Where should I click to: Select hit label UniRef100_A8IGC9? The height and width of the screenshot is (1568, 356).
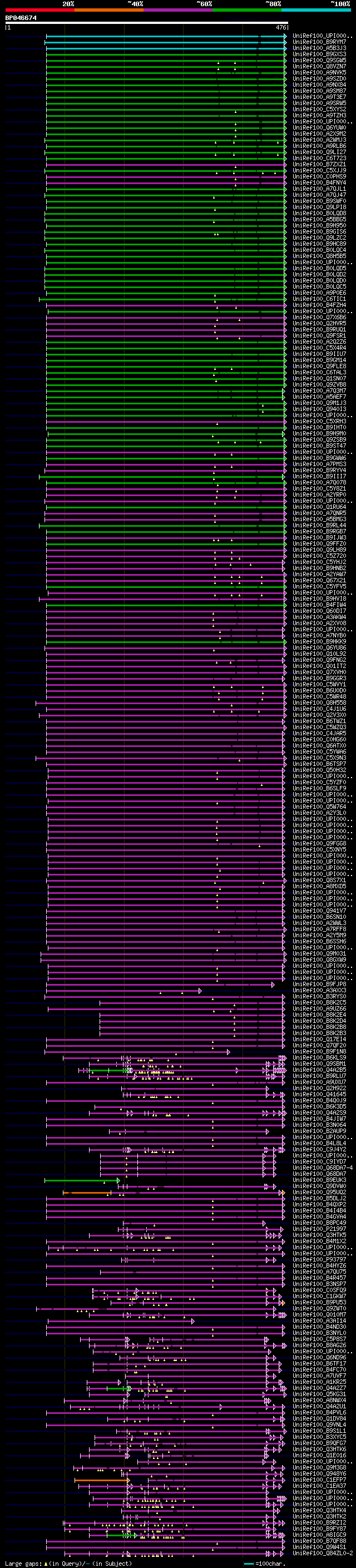[x=319, y=1535]
